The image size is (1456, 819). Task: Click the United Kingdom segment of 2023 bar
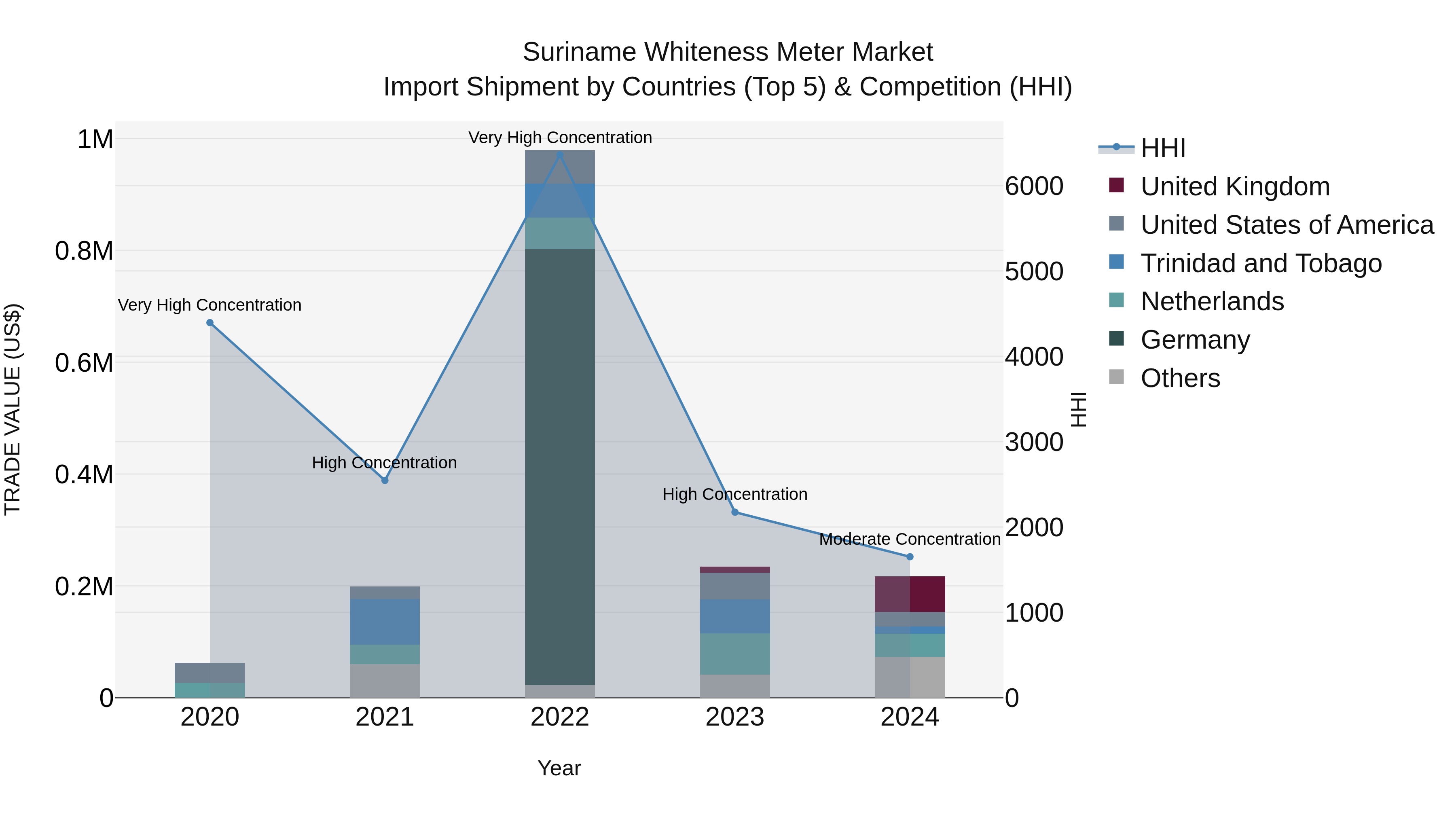point(735,570)
